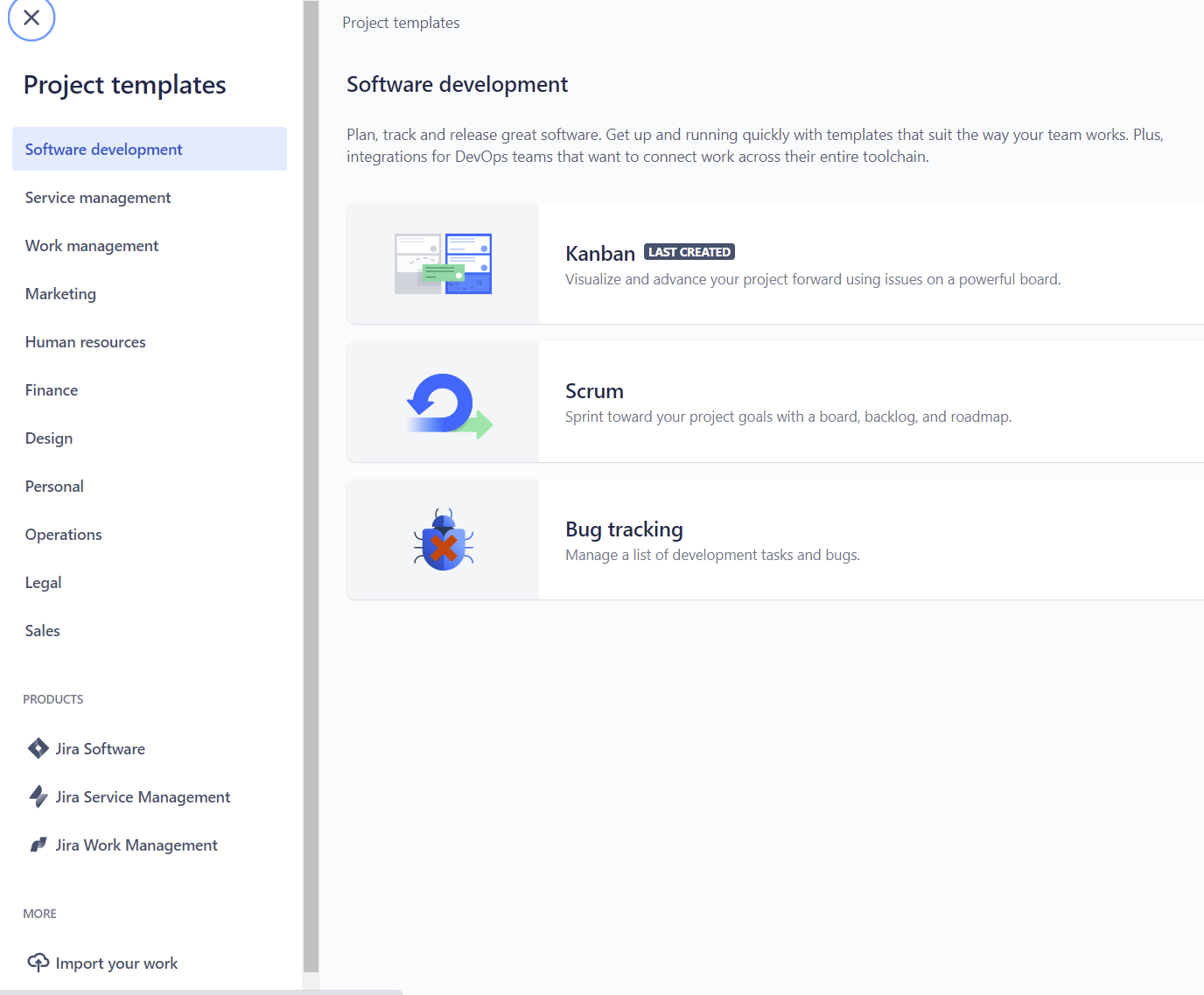Click the LAST CREATED badge
The height and width of the screenshot is (995, 1204).
689,252
